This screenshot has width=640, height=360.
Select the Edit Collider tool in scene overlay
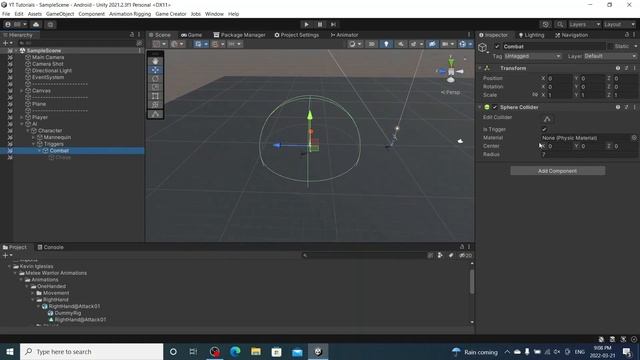155,114
